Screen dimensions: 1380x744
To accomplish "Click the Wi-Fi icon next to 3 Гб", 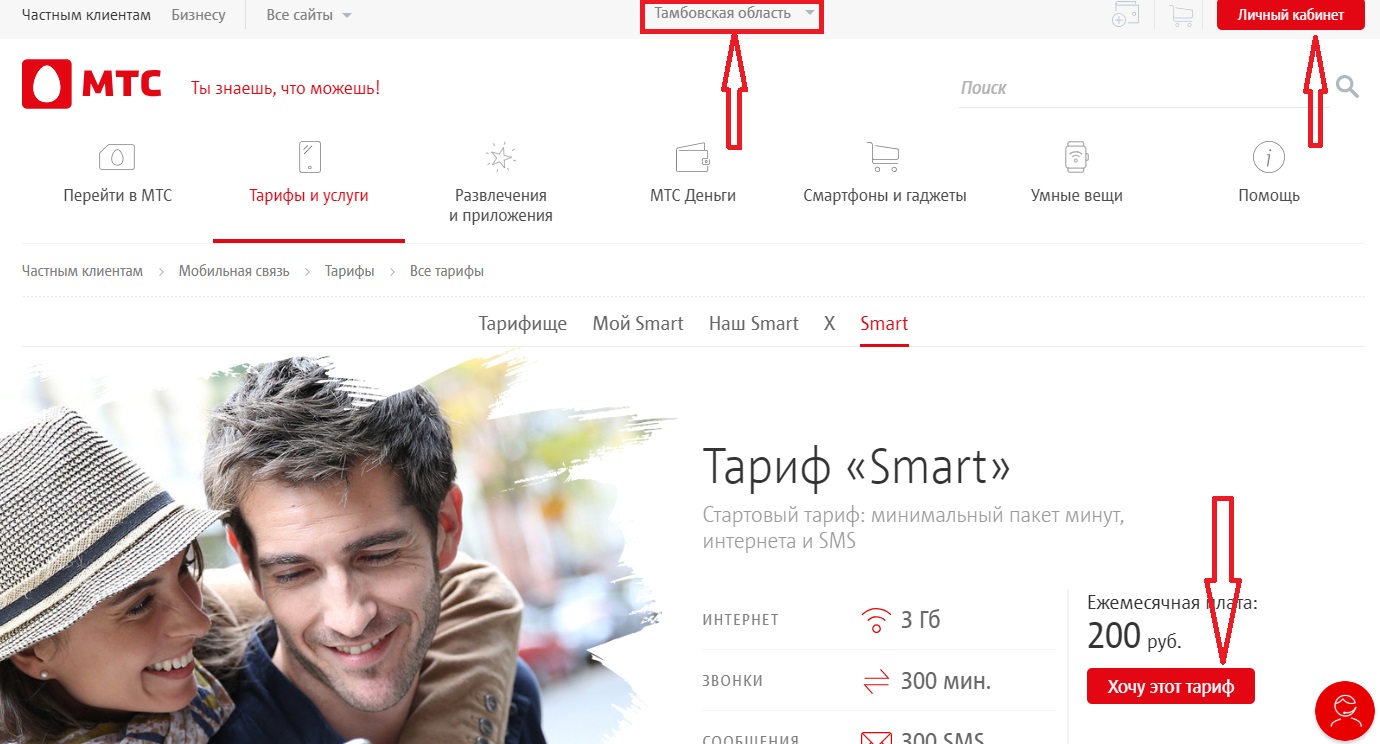I will (876, 621).
